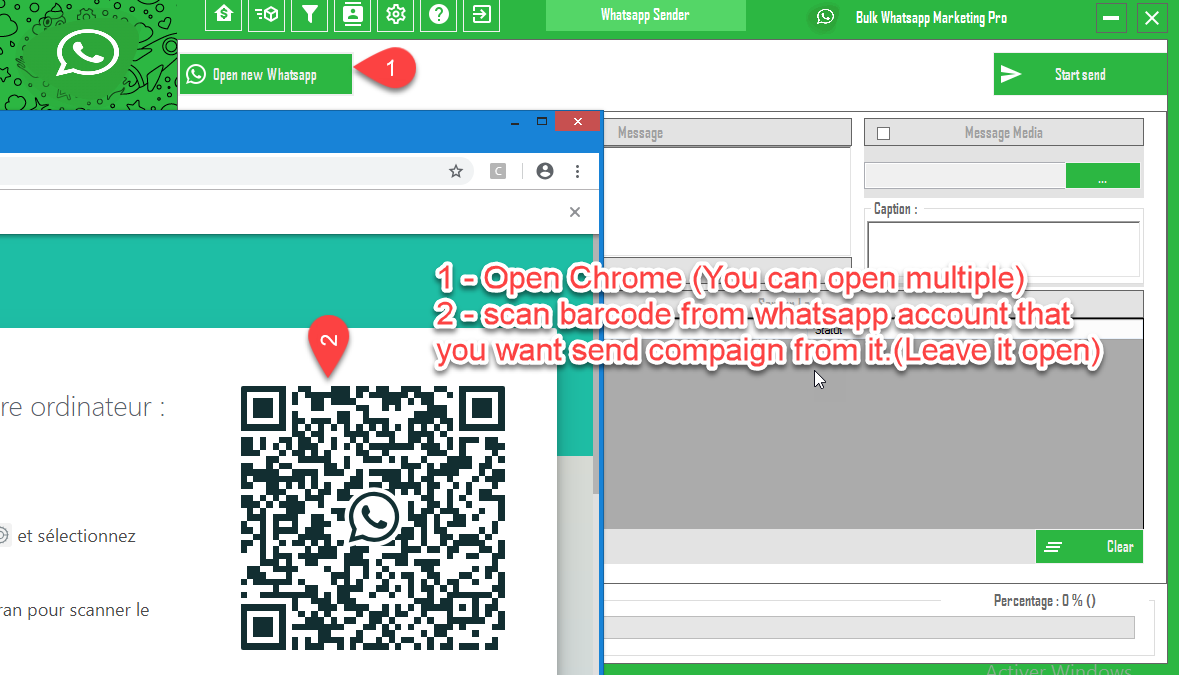
Task: Open Chrome three-dot menu
Action: pos(577,171)
